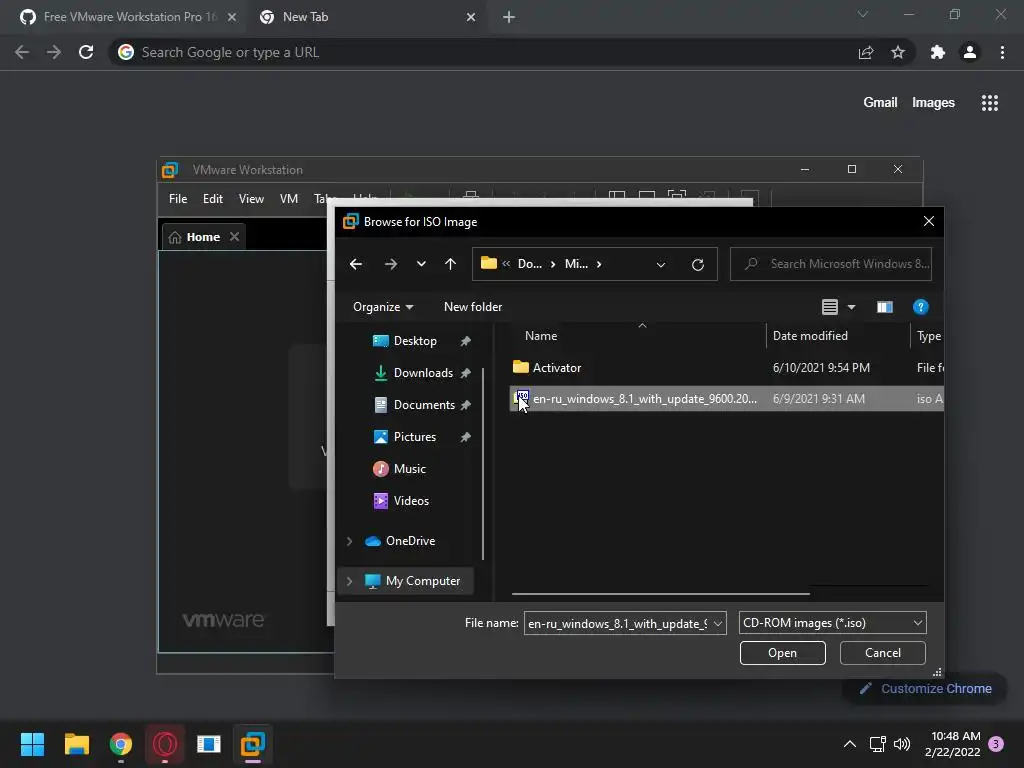The width and height of the screenshot is (1024, 768).
Task: Switch to Free VMware Workstation Pro Chrome tab
Action: (122, 17)
